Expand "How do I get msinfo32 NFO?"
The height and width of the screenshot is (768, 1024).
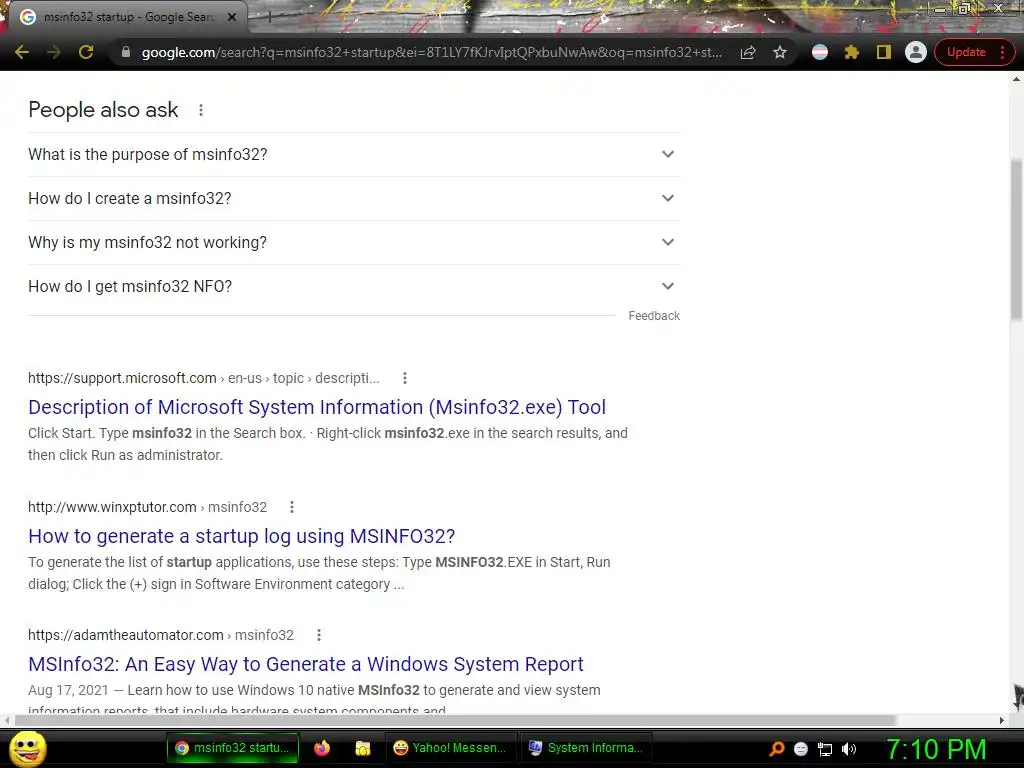(353, 286)
